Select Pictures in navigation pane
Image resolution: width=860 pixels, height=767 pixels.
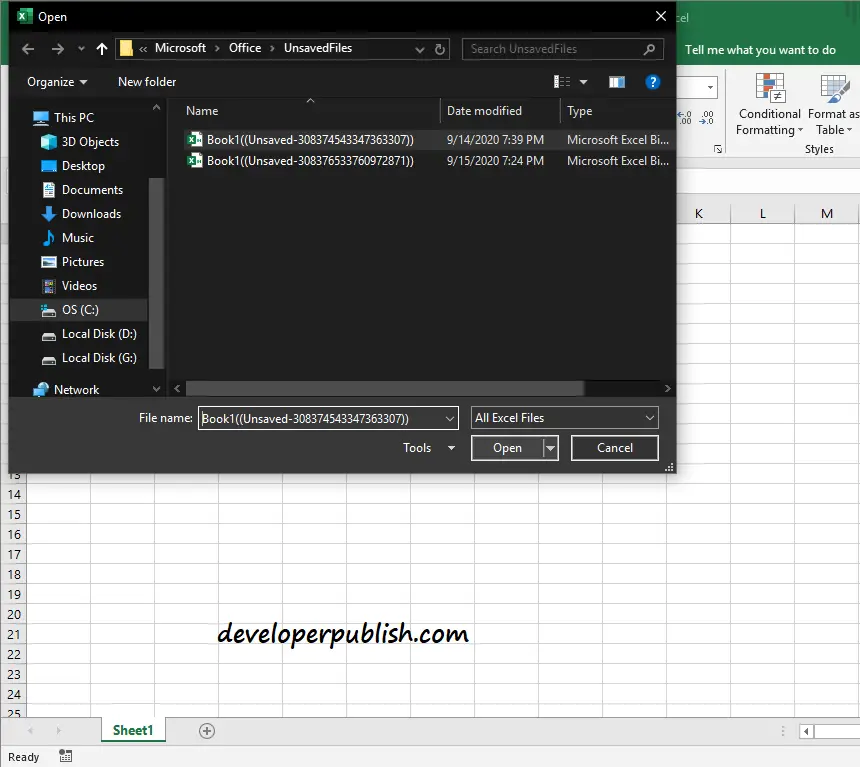click(x=83, y=262)
